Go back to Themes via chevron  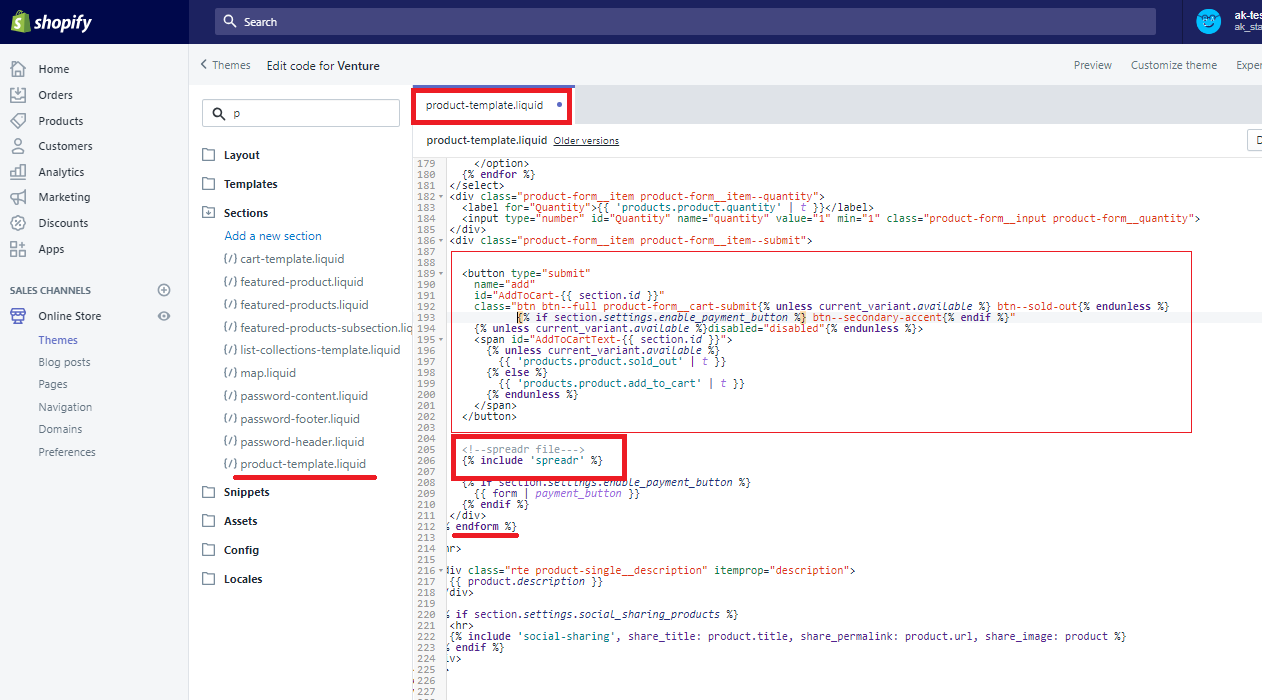[x=205, y=65]
